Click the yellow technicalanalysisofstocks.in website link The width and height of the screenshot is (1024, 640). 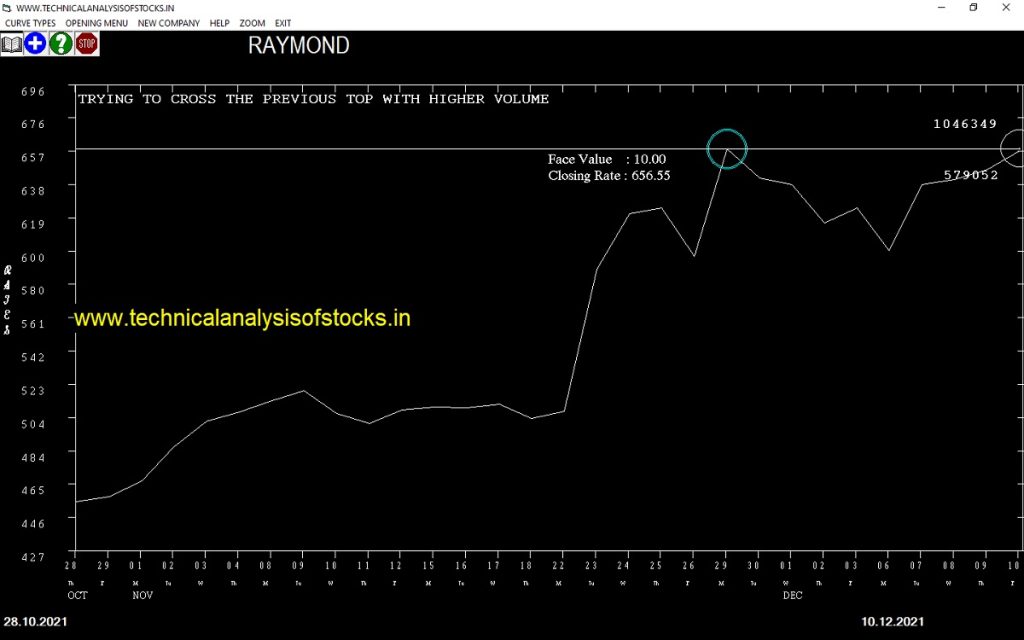coord(242,318)
